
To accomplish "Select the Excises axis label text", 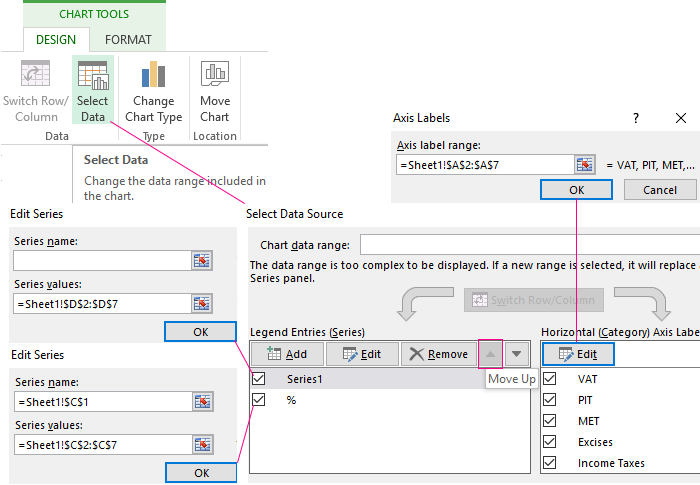I will pos(595,442).
